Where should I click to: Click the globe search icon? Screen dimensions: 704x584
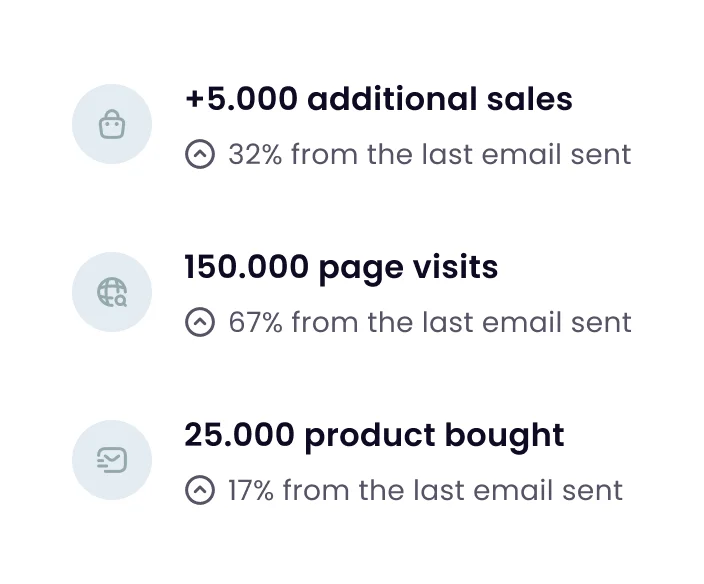point(112,292)
